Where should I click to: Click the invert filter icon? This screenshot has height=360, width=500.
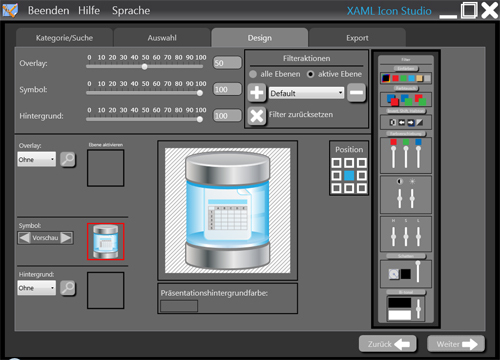393,123
